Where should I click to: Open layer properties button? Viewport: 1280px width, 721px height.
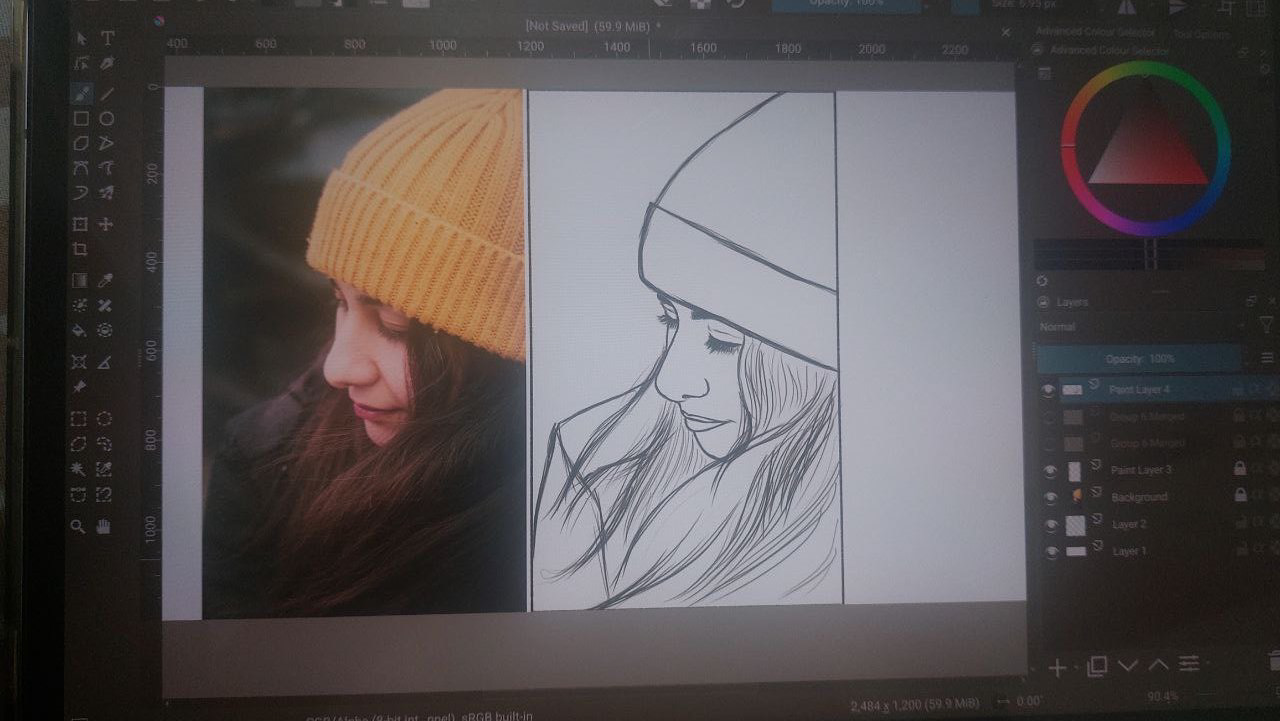1189,663
